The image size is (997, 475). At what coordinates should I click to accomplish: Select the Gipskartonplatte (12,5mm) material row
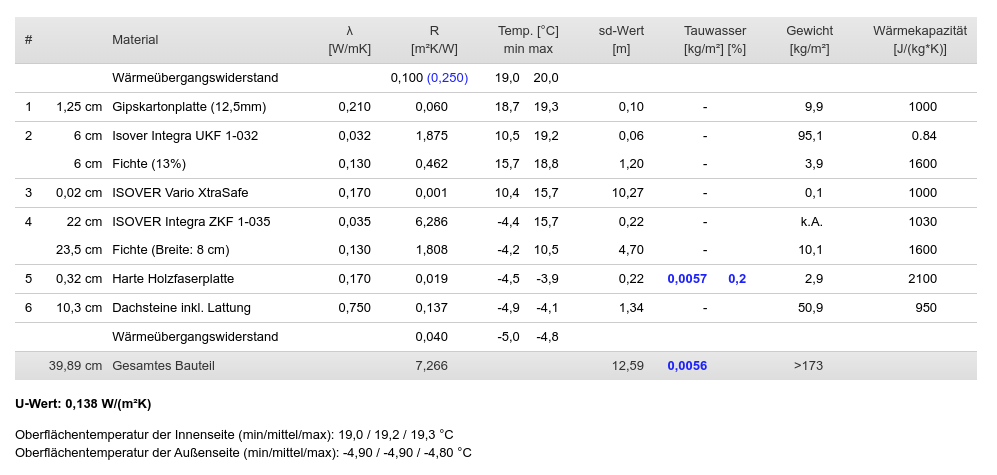click(496, 107)
